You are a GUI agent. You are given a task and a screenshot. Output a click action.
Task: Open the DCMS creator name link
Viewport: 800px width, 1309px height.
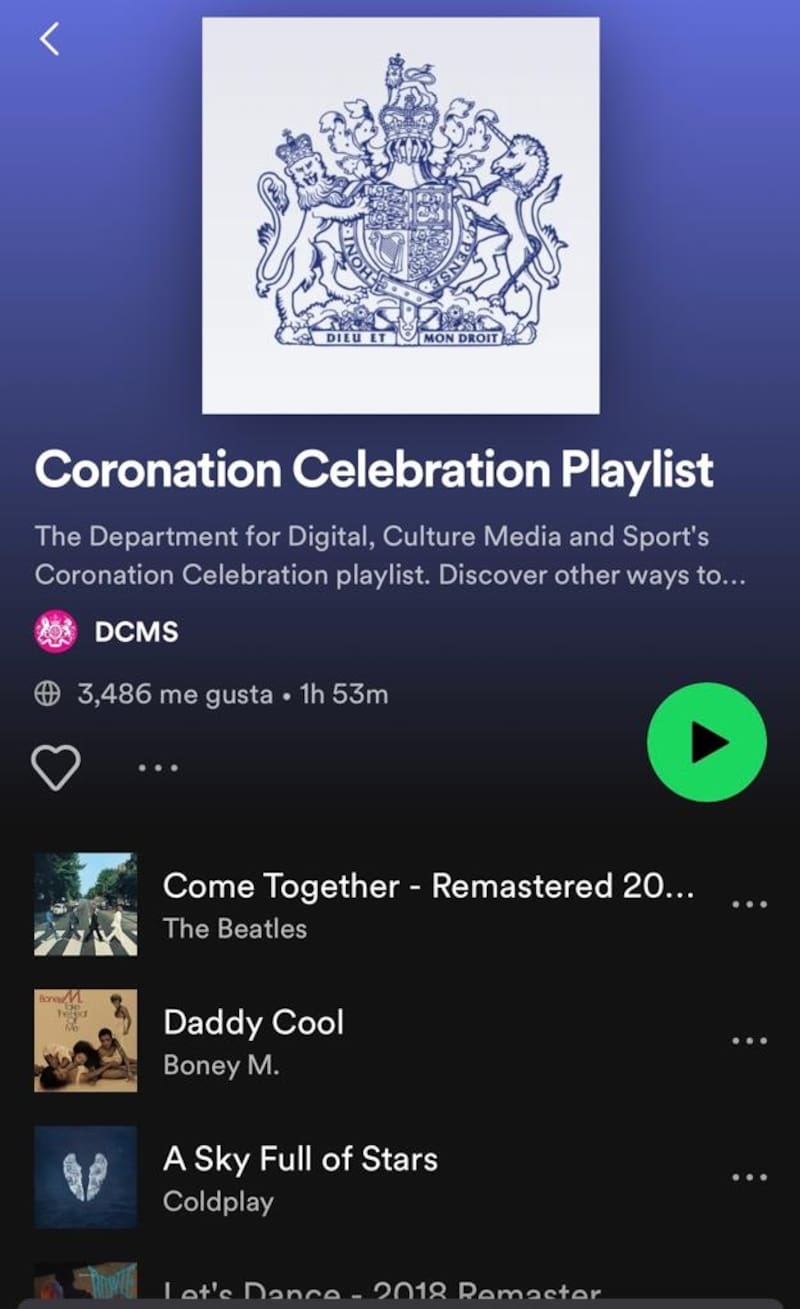(x=136, y=631)
